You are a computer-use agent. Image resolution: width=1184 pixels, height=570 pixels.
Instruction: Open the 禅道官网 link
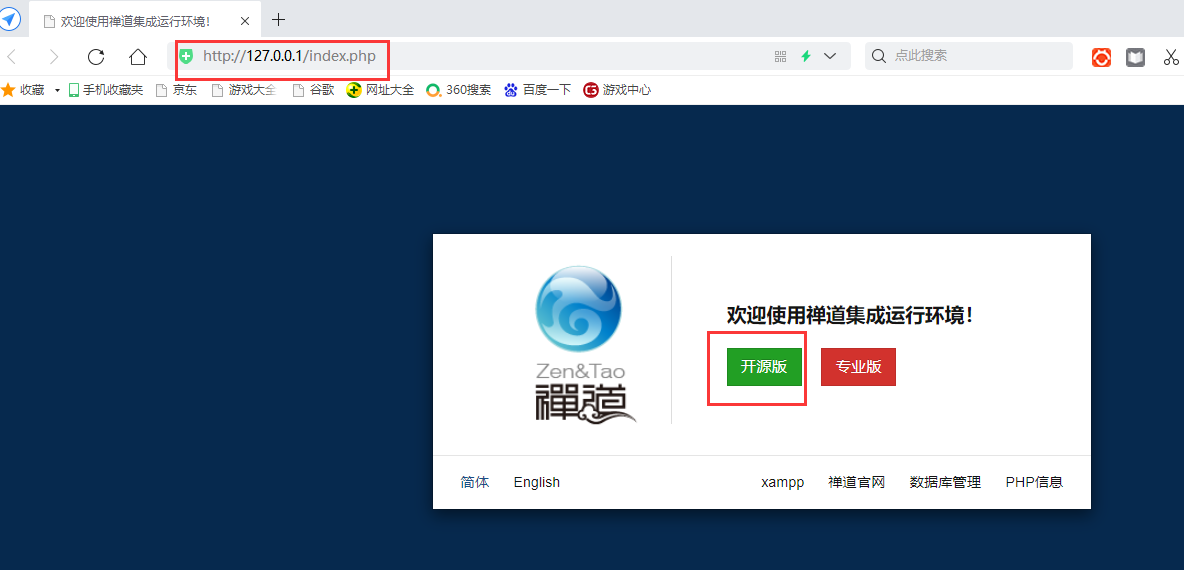pyautogui.click(x=856, y=482)
